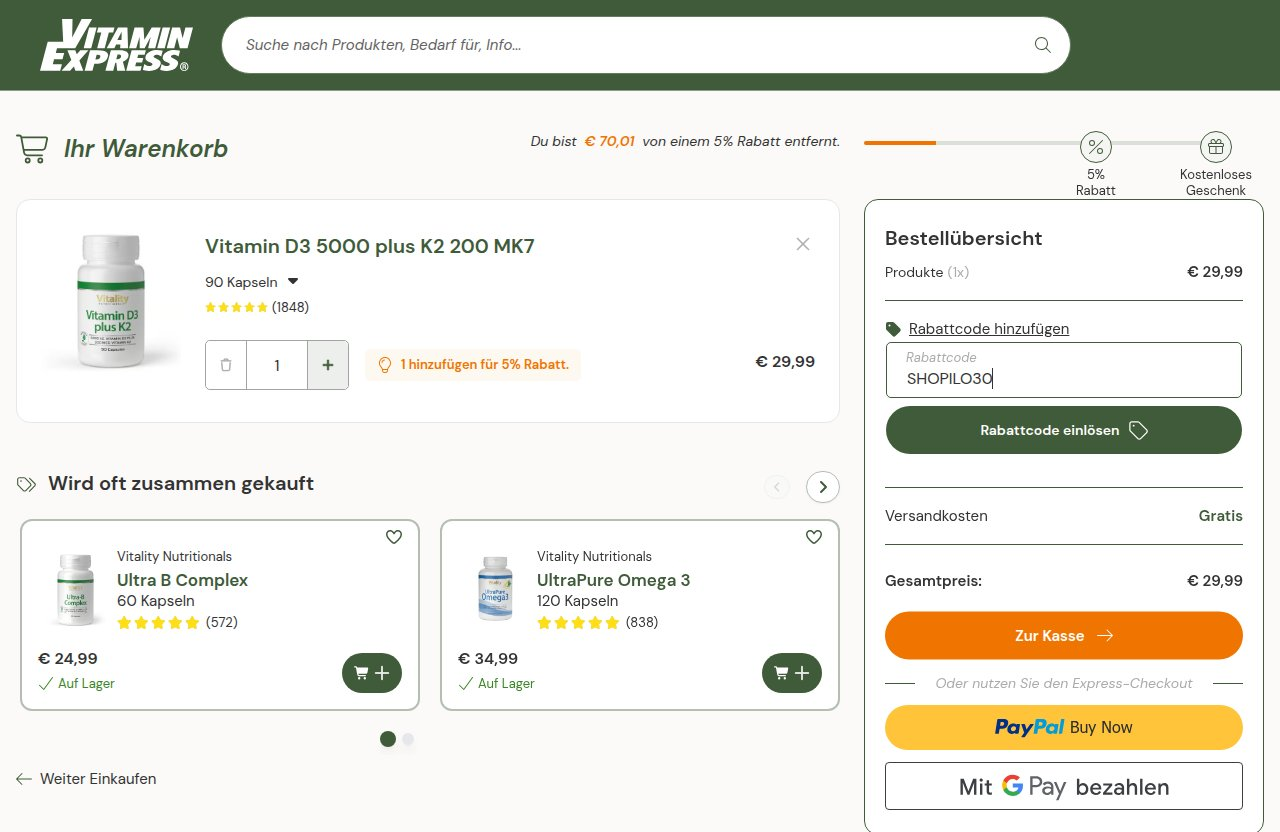This screenshot has width=1280, height=832.
Task: Choose Mit Google Pay bezahlen
Action: 1064,786
